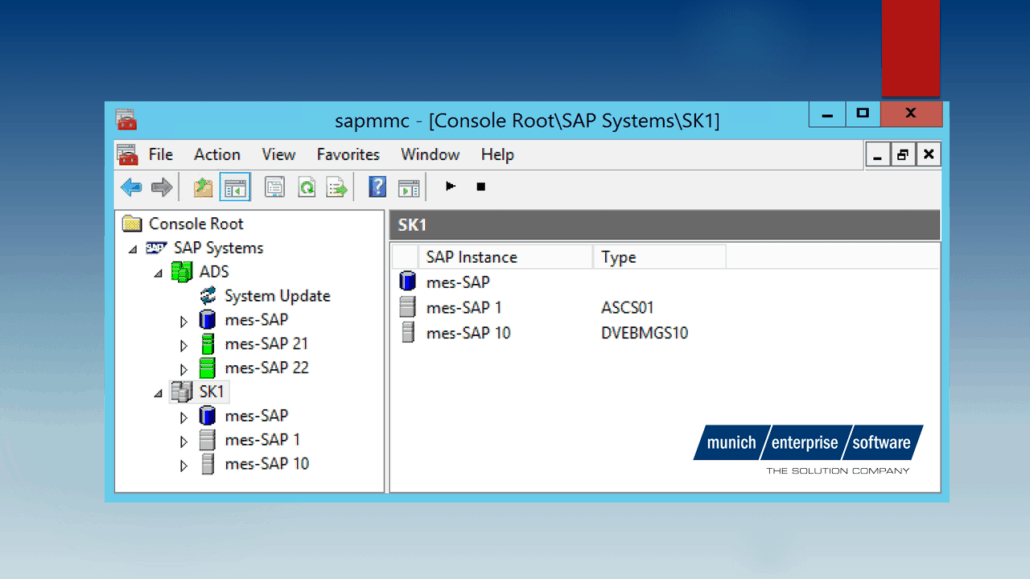Expand mes-SAP 21 in the tree
1030x579 pixels.
(184, 346)
